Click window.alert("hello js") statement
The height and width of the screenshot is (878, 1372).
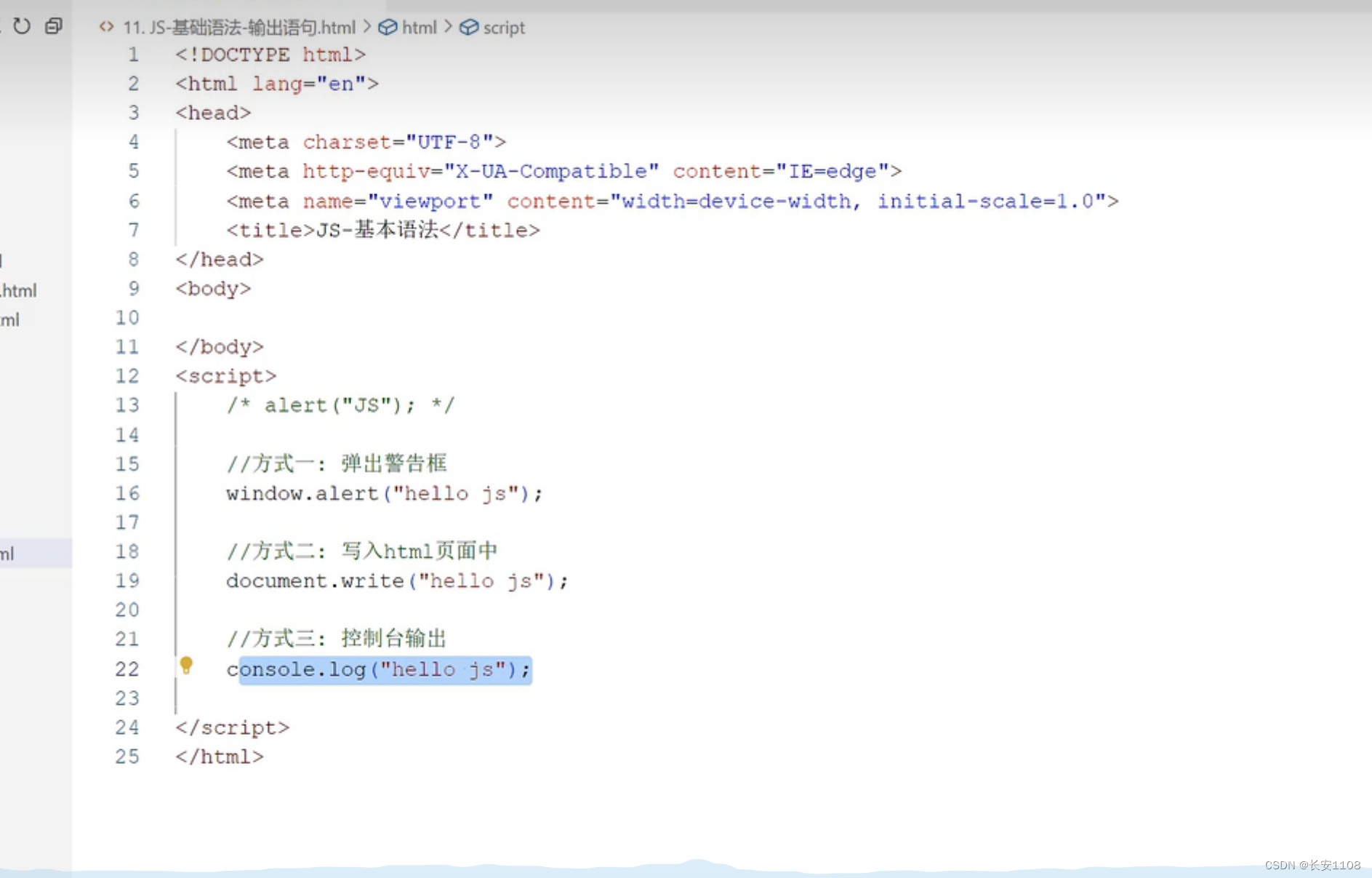tap(385, 493)
